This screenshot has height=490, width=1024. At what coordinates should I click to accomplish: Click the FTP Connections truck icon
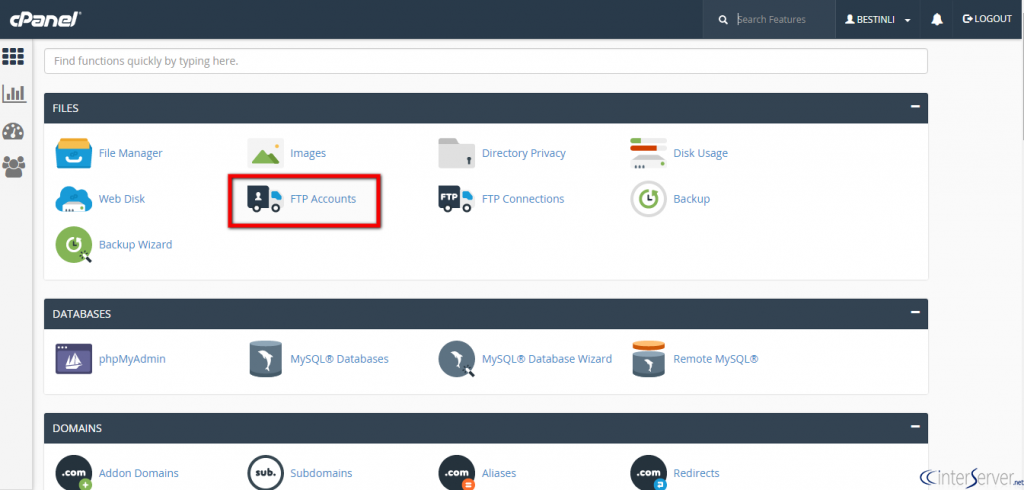click(x=456, y=199)
